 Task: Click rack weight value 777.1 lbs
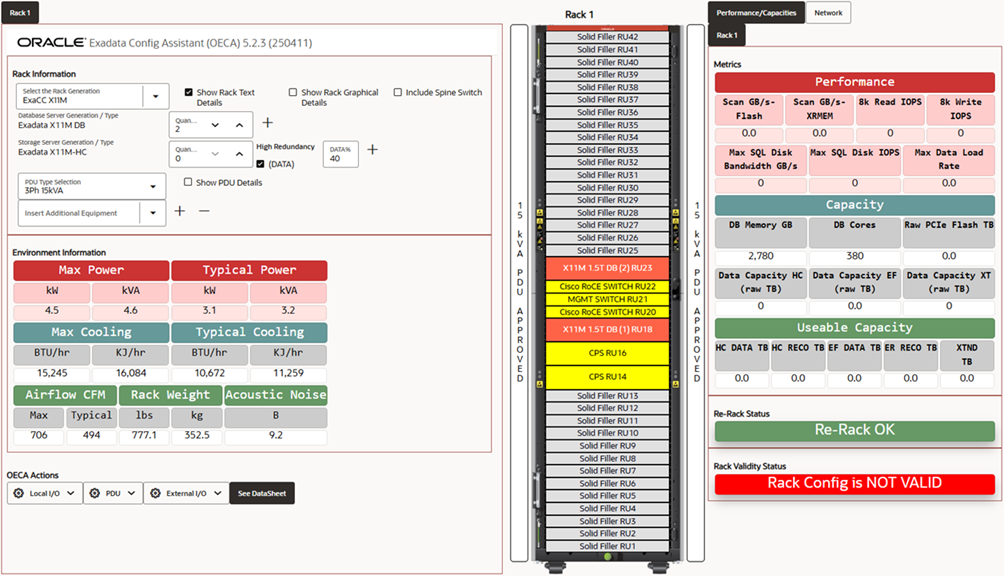[144, 435]
